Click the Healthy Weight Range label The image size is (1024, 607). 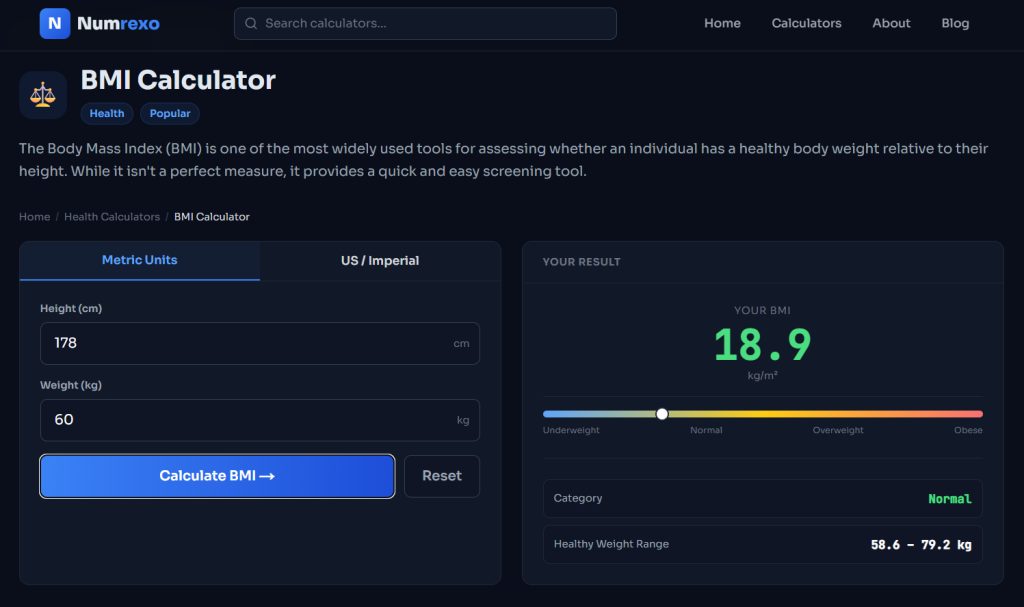tap(611, 544)
